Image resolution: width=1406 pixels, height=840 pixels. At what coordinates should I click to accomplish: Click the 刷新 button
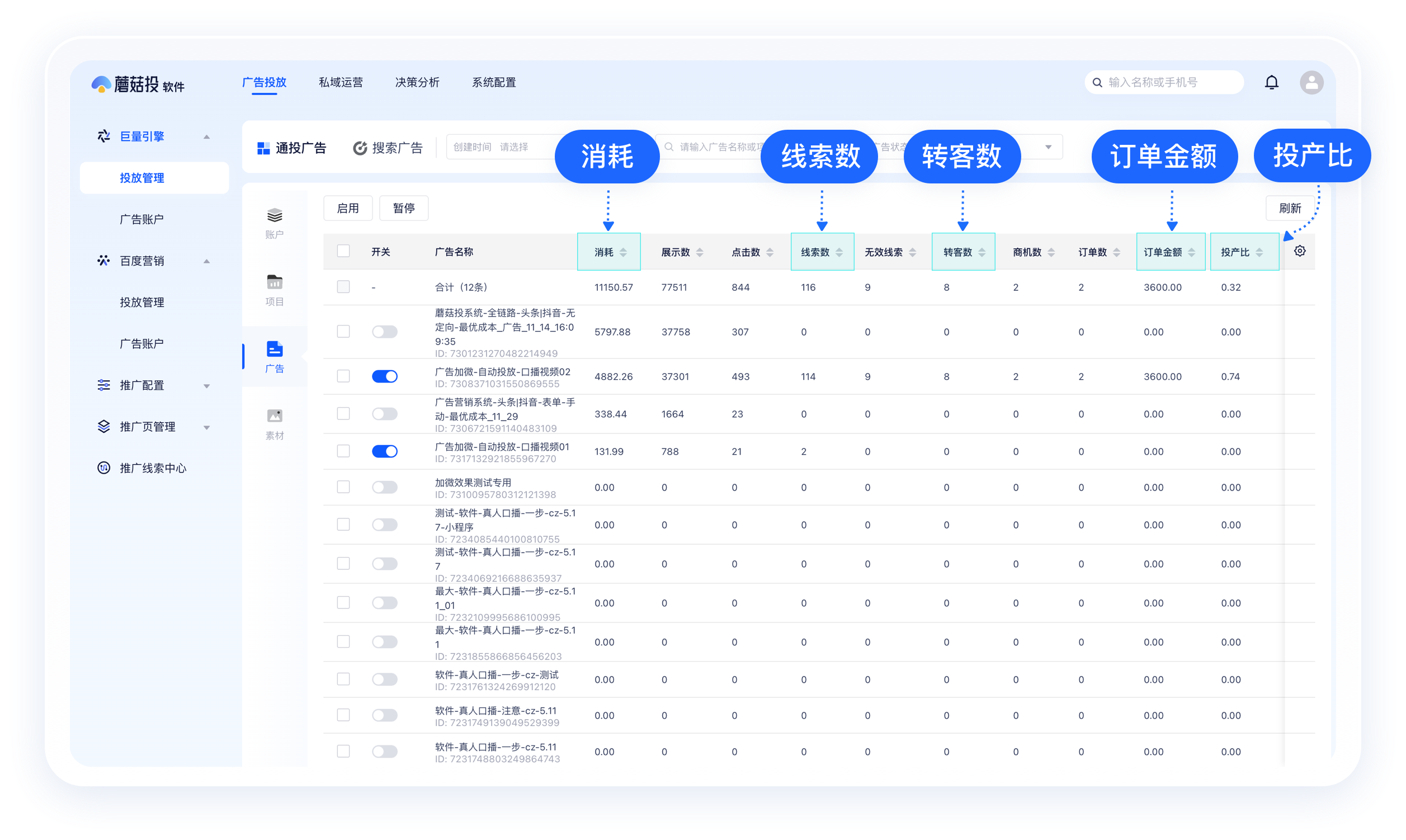pos(1290,207)
